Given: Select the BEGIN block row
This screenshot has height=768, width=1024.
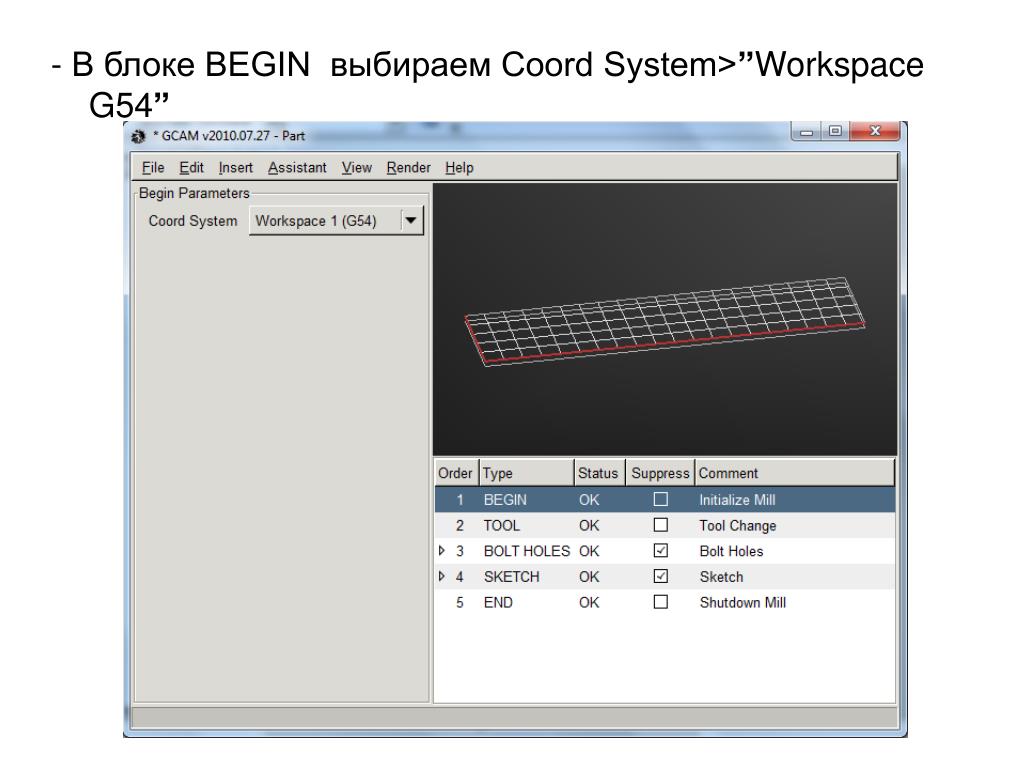Looking at the screenshot, I should pyautogui.click(x=665, y=500).
